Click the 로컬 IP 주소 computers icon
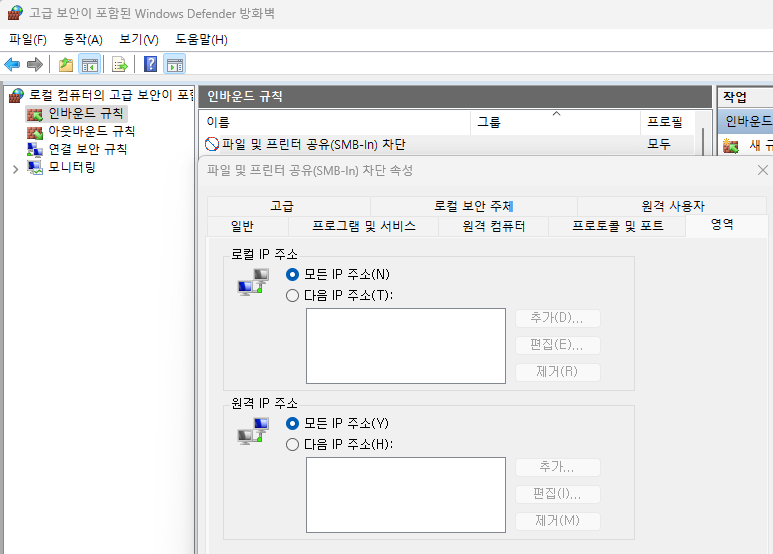Viewport: 773px width, 554px height. pyautogui.click(x=253, y=282)
